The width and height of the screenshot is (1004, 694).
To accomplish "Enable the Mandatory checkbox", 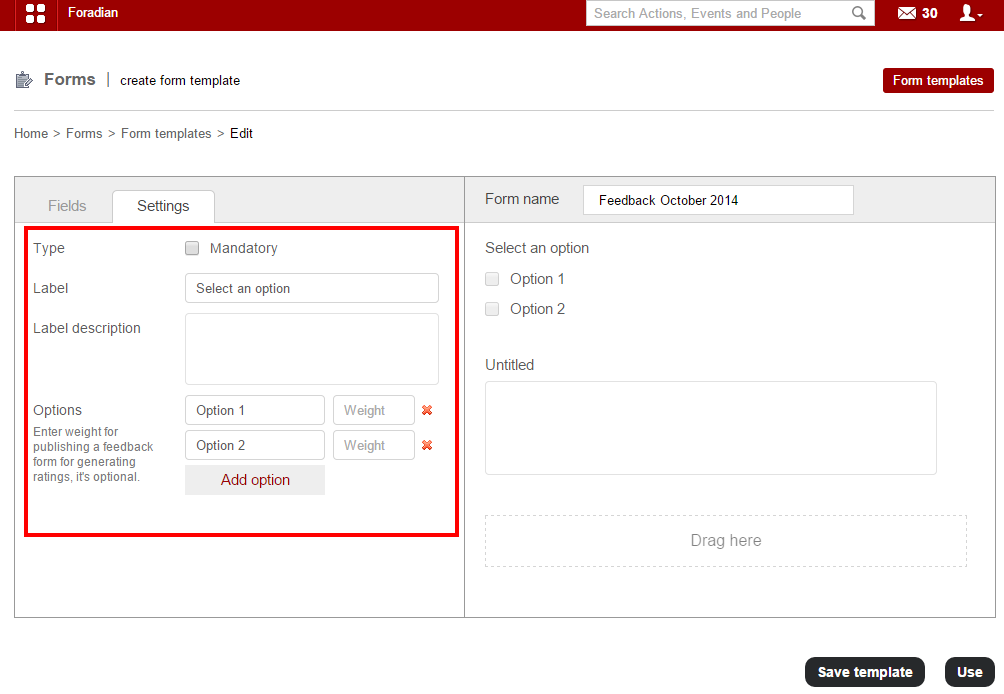I will (x=192, y=248).
